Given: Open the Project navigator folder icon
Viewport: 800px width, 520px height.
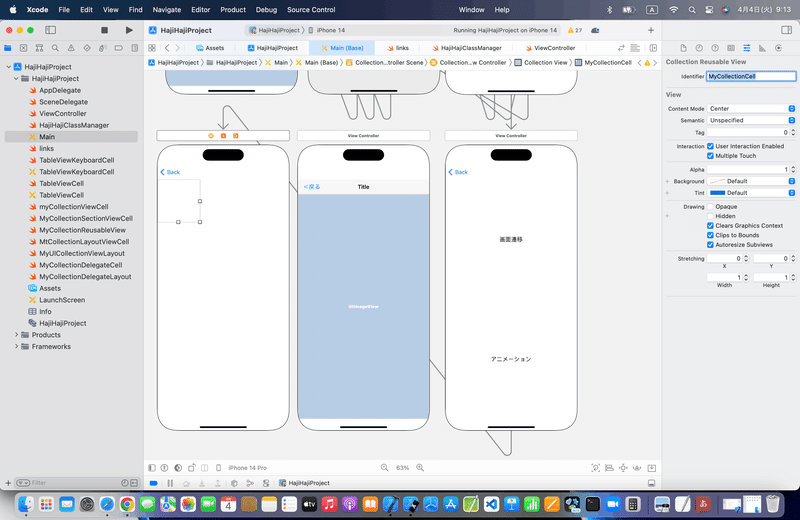Looking at the screenshot, I should click(x=8, y=48).
